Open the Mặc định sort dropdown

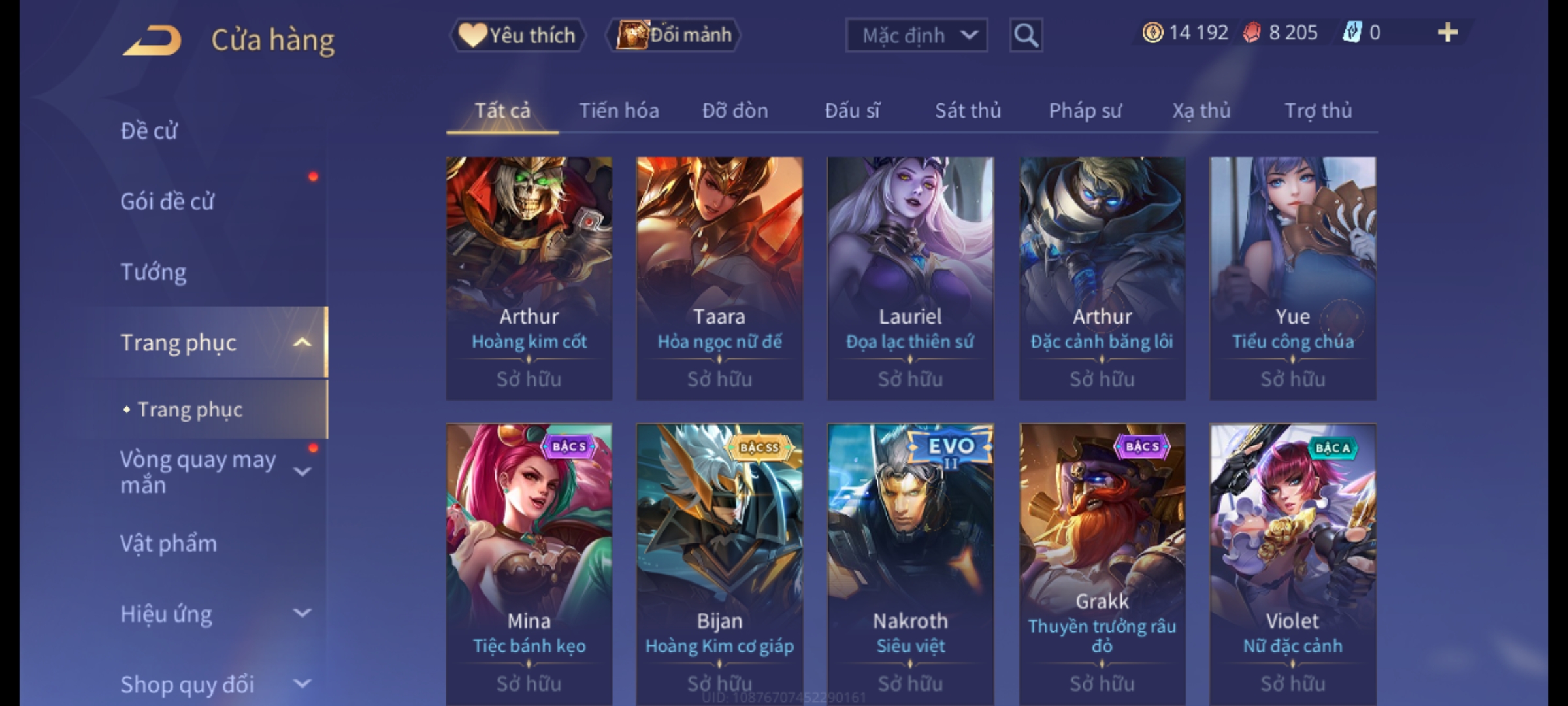916,35
